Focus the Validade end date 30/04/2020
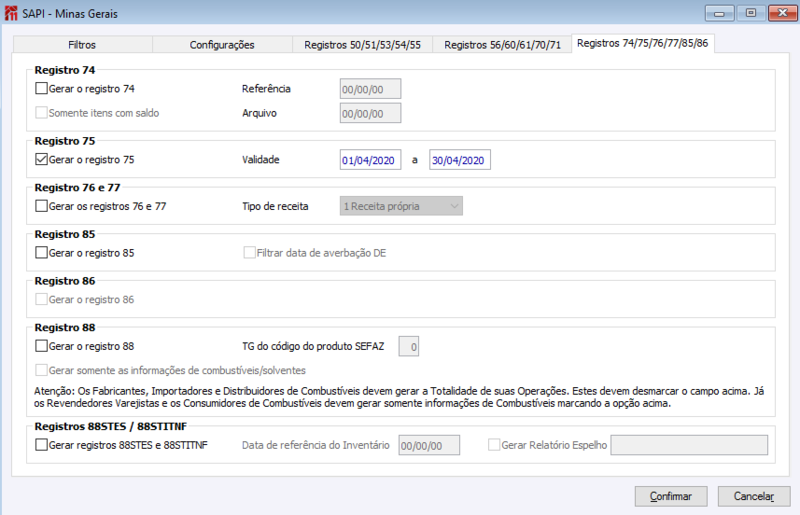The width and height of the screenshot is (800, 515). (x=460, y=160)
